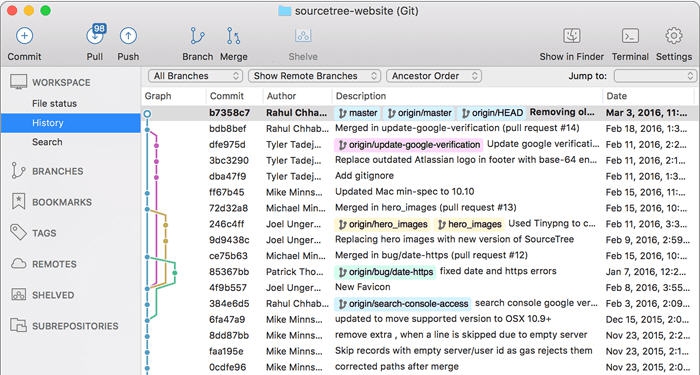Image resolution: width=700 pixels, height=375 pixels.
Task: Expand the BOOKMARKS sidebar section
Action: pos(62,202)
